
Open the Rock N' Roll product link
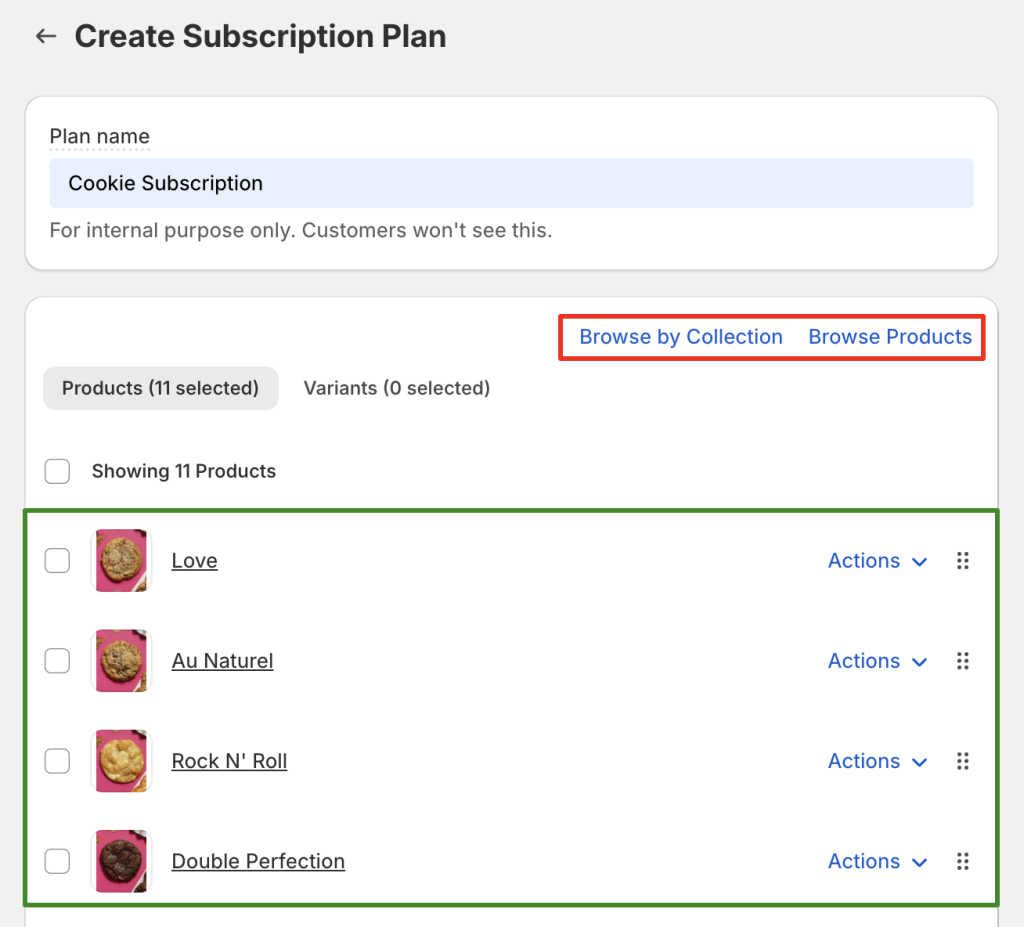click(229, 761)
